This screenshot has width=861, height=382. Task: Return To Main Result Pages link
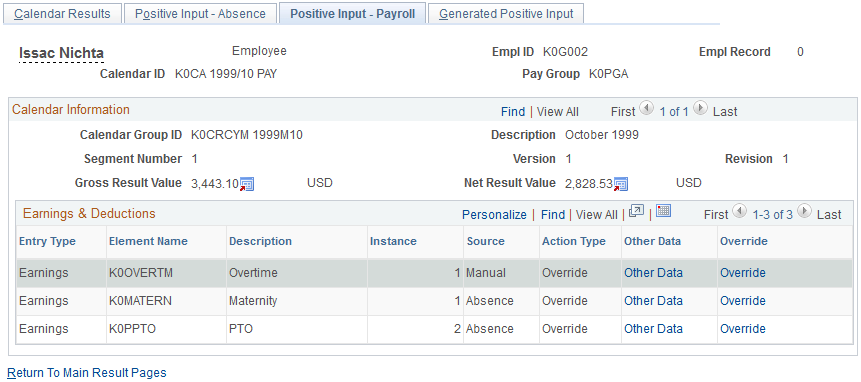(x=87, y=373)
